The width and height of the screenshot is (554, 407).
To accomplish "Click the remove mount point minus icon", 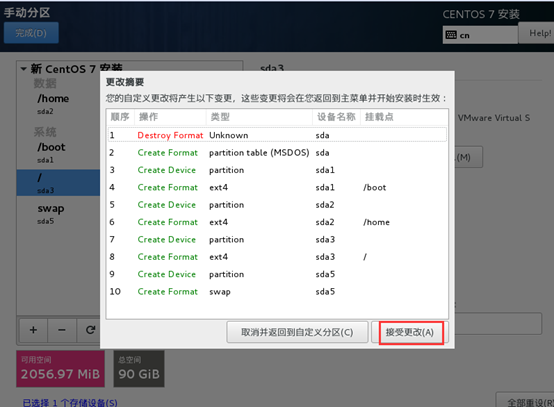I will 62,330.
